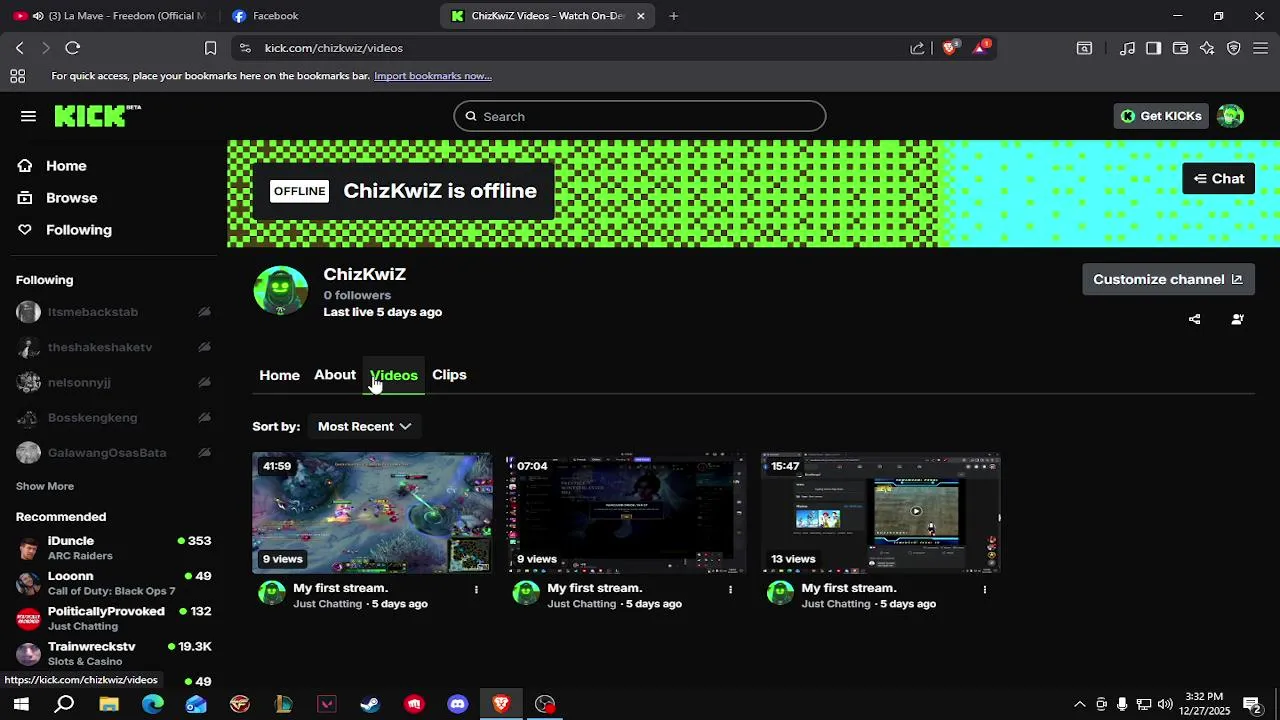Open Windows Start menu

(20, 704)
